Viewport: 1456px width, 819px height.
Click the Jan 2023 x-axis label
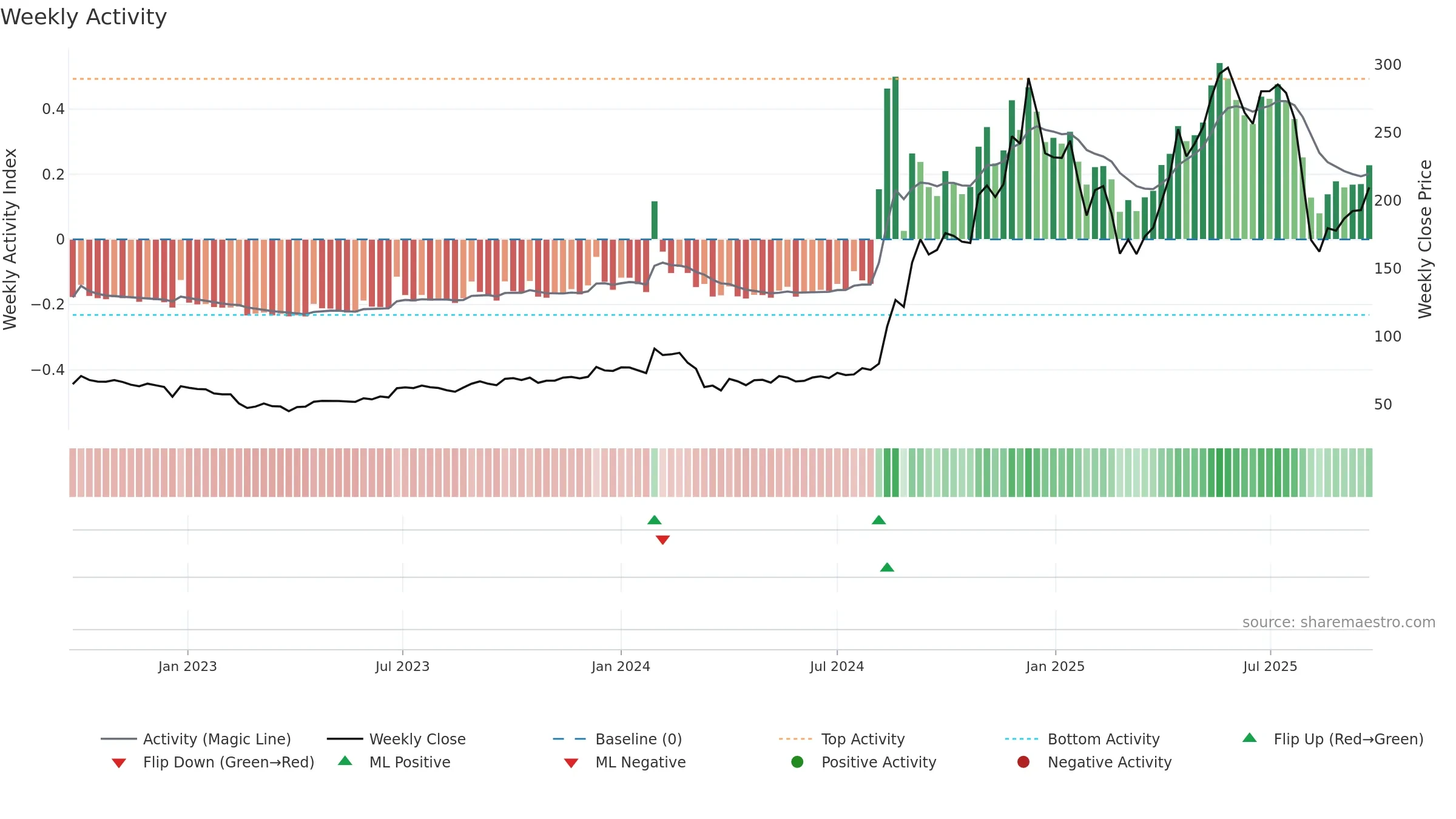click(187, 667)
